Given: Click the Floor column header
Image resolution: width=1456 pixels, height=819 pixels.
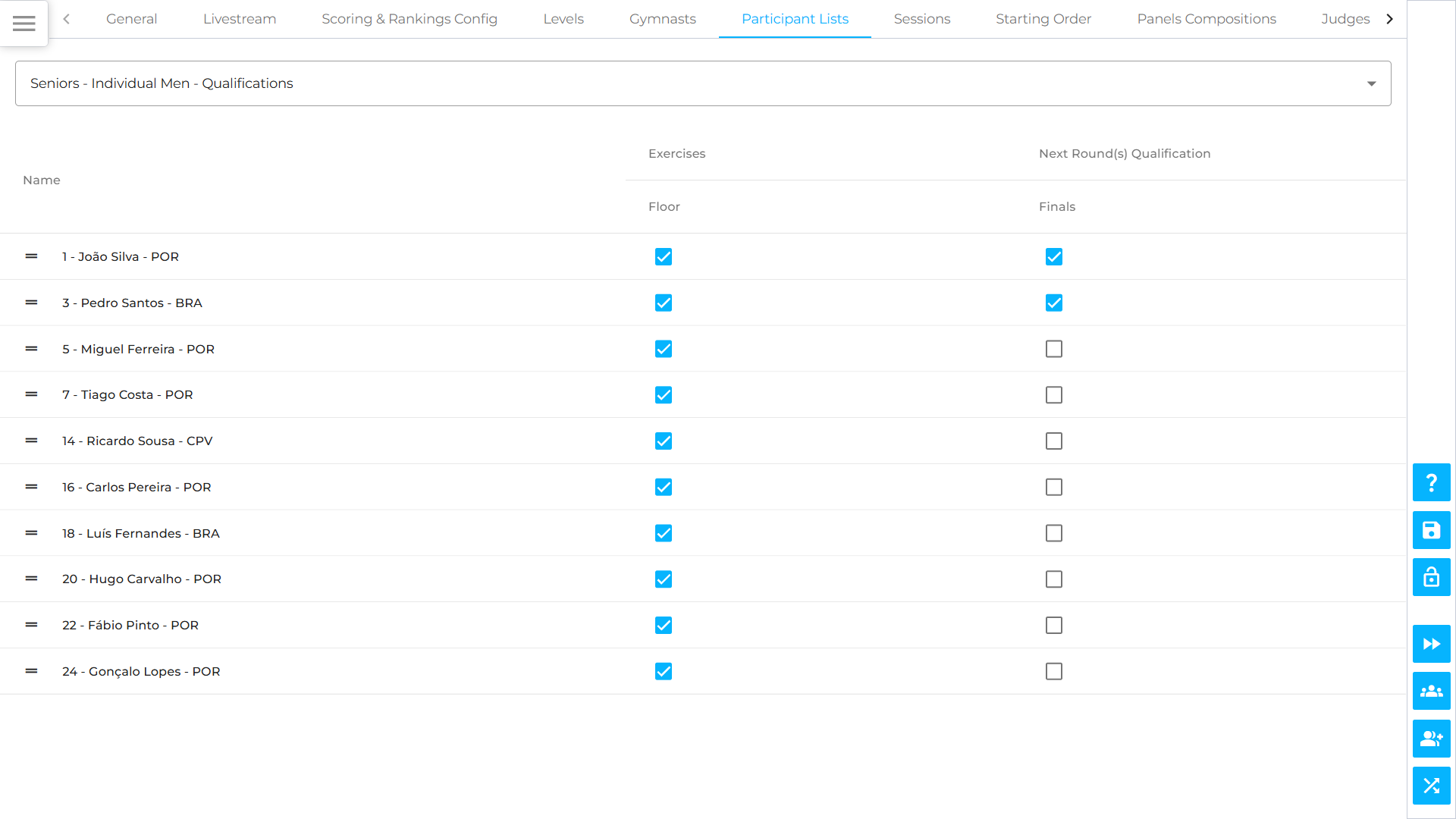Looking at the screenshot, I should point(664,206).
